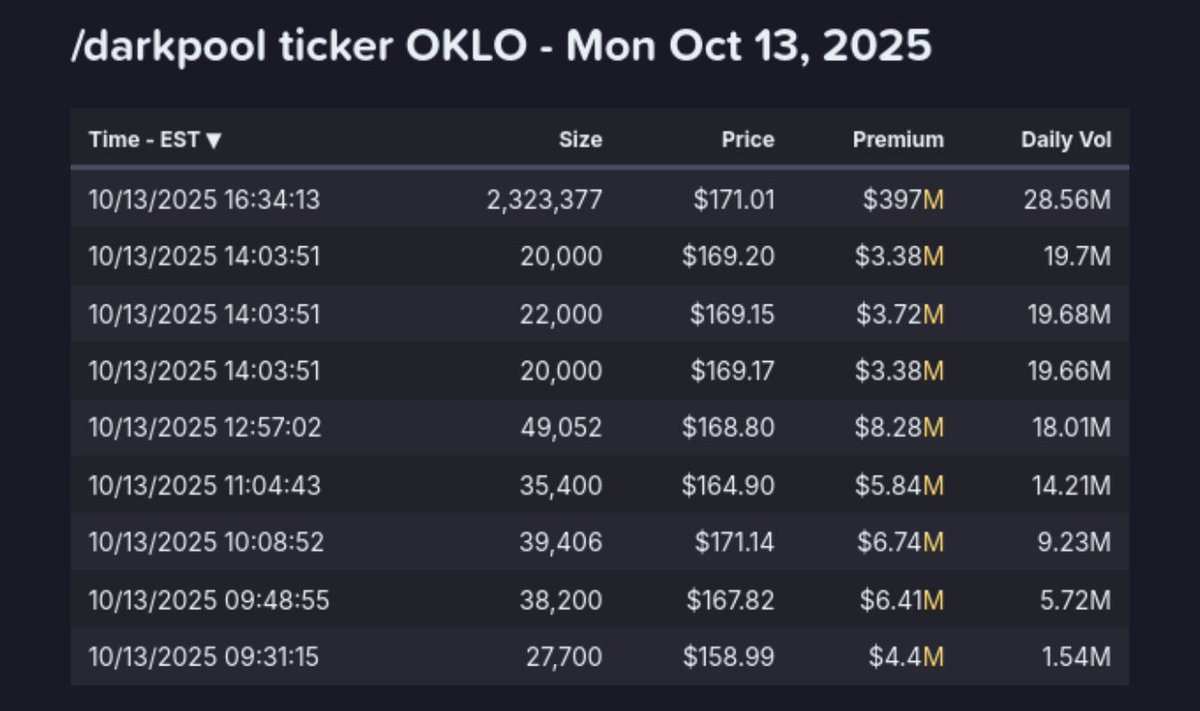Select the 16:34:13 trade row timestamp
Image resolution: width=1200 pixels, height=711 pixels.
[x=204, y=200]
